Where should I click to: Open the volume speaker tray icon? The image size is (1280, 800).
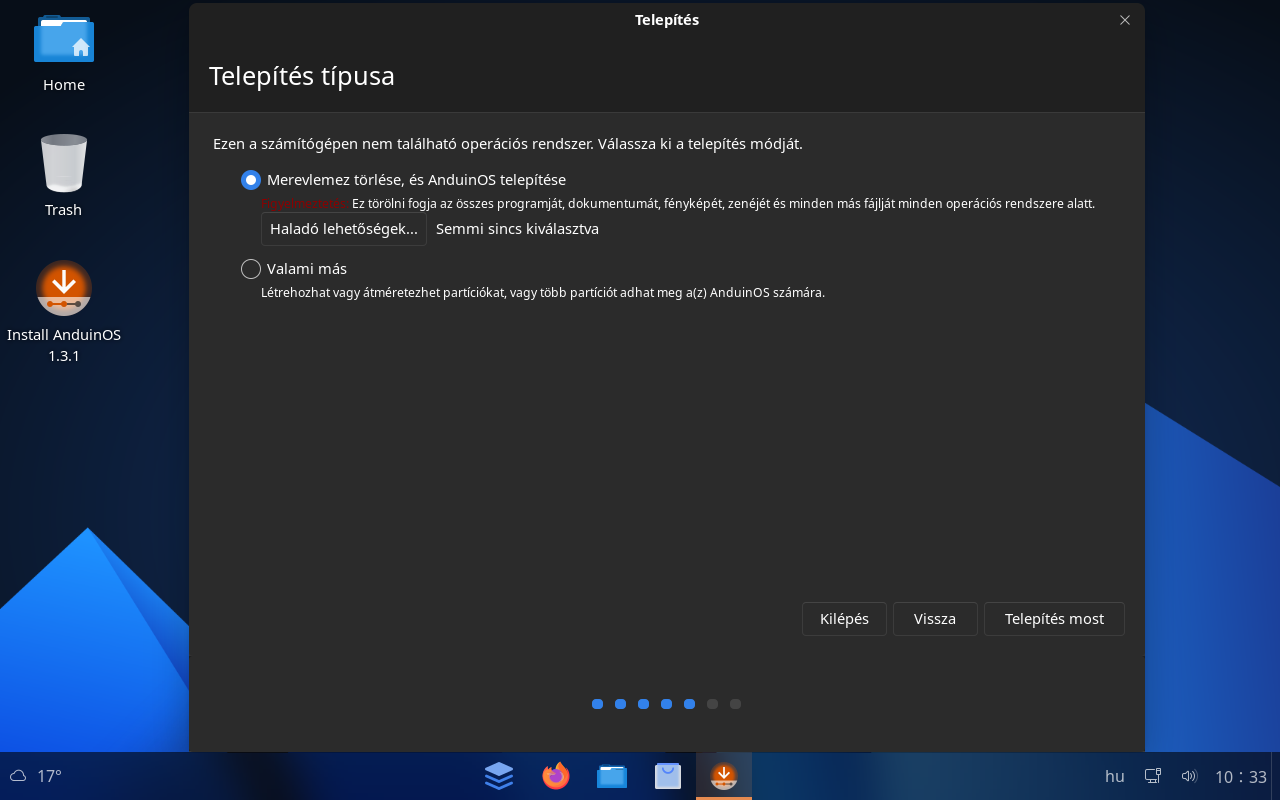(1189, 776)
